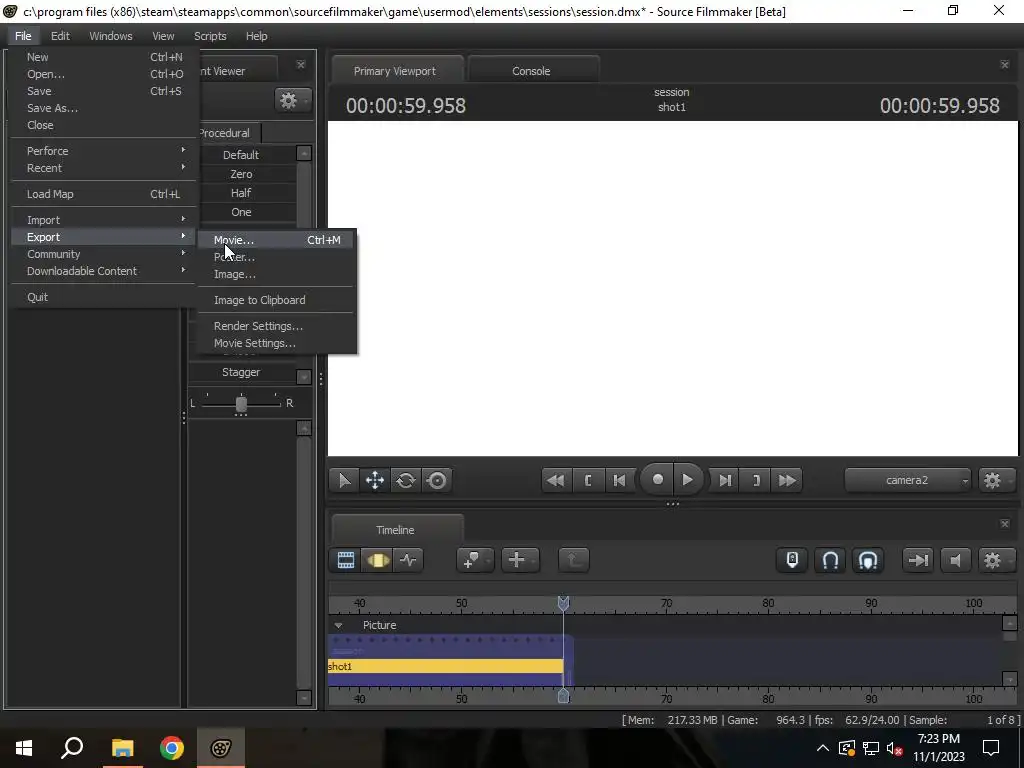The width and height of the screenshot is (1024, 768).
Task: Open Render Settings…
Action: click(277, 326)
